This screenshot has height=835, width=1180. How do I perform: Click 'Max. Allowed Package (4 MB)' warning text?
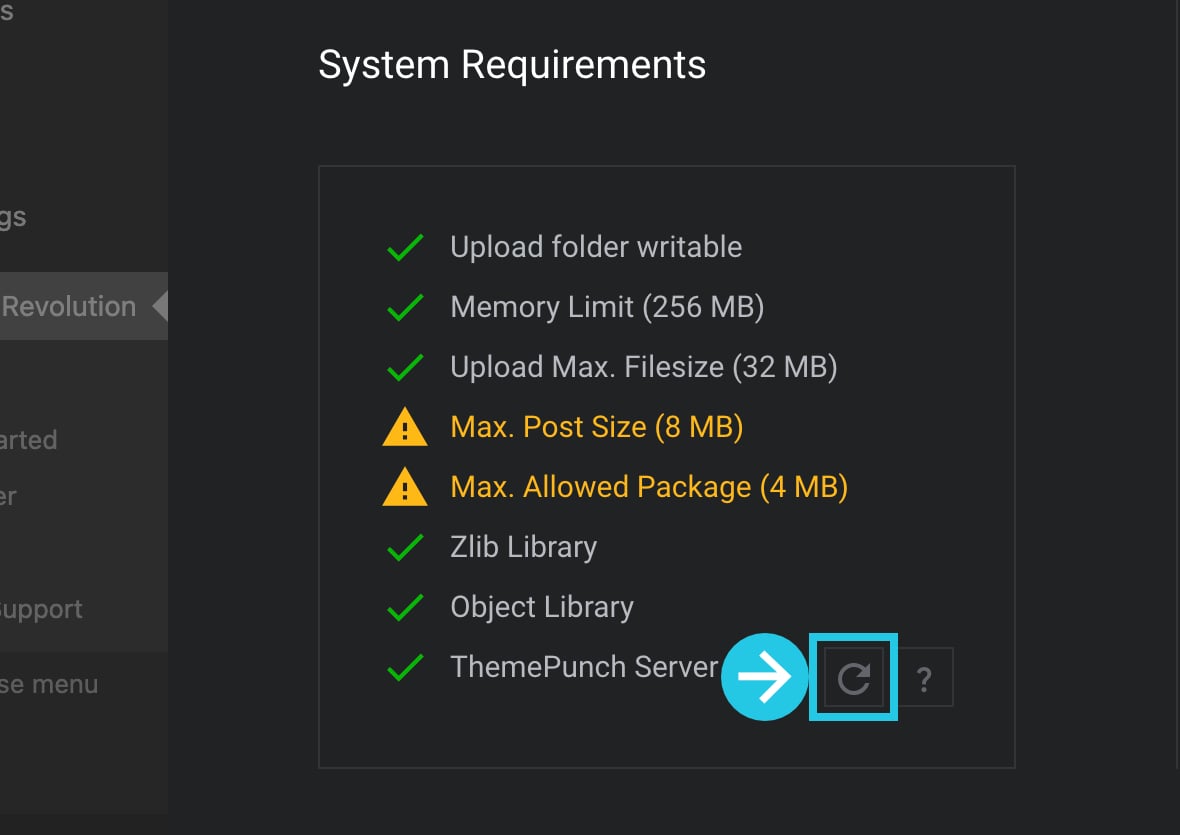(x=649, y=487)
